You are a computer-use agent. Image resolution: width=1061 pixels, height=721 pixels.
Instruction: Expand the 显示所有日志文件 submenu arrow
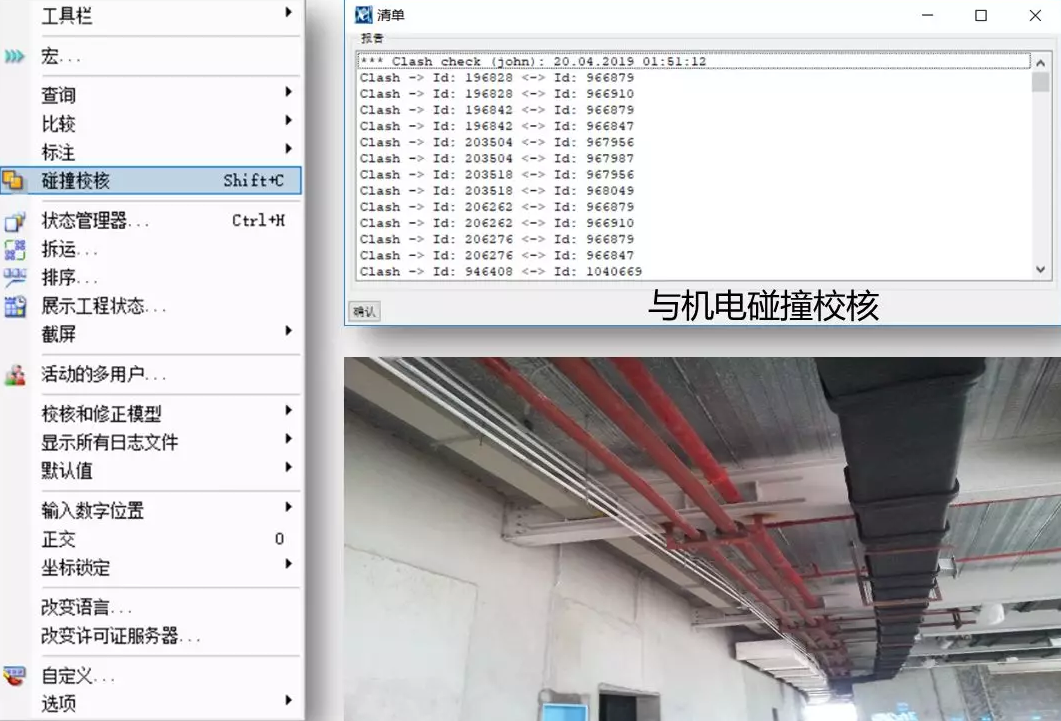288,438
